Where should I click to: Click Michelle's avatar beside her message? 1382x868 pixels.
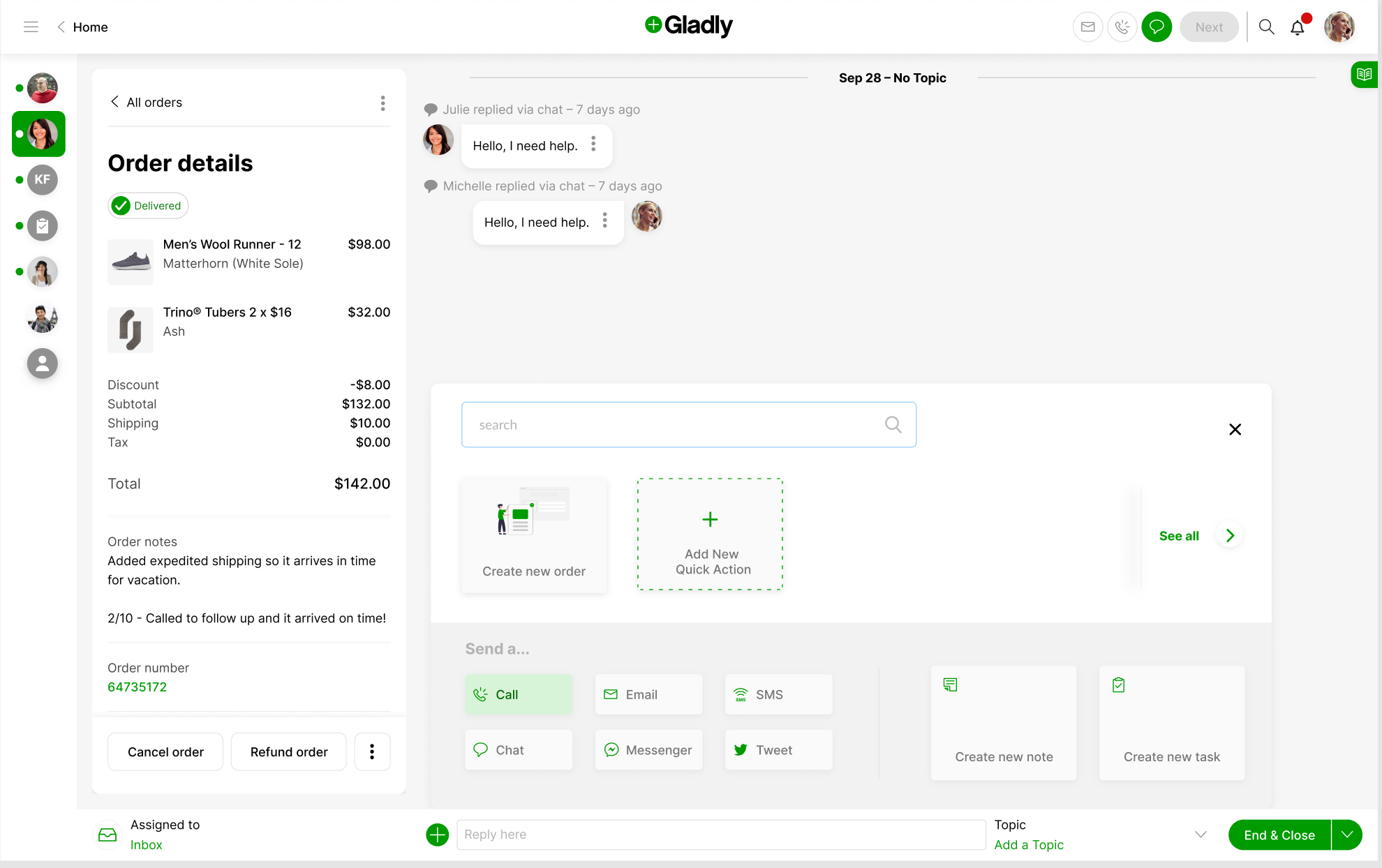point(647,216)
